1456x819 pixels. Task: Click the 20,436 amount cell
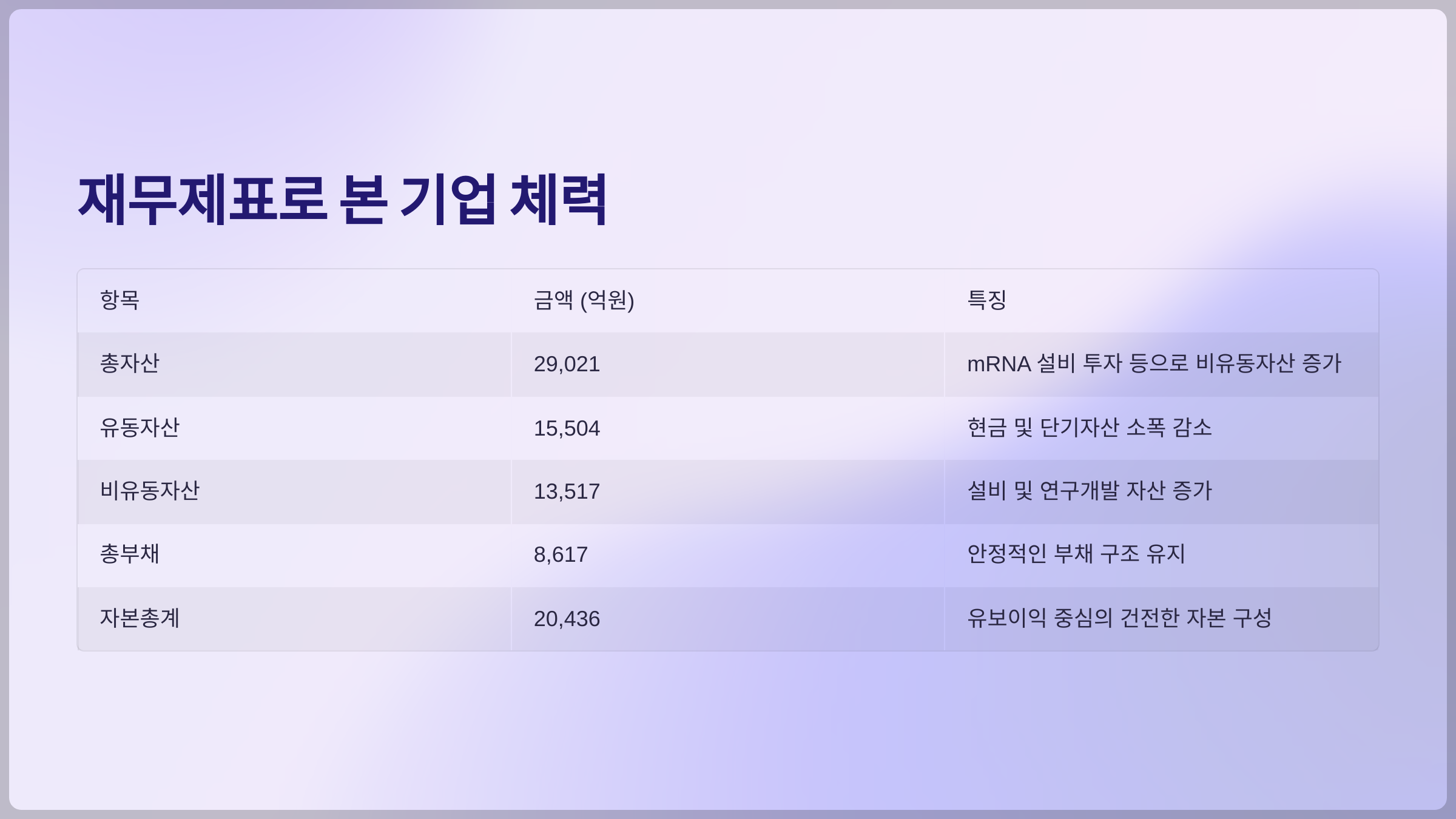click(x=567, y=619)
